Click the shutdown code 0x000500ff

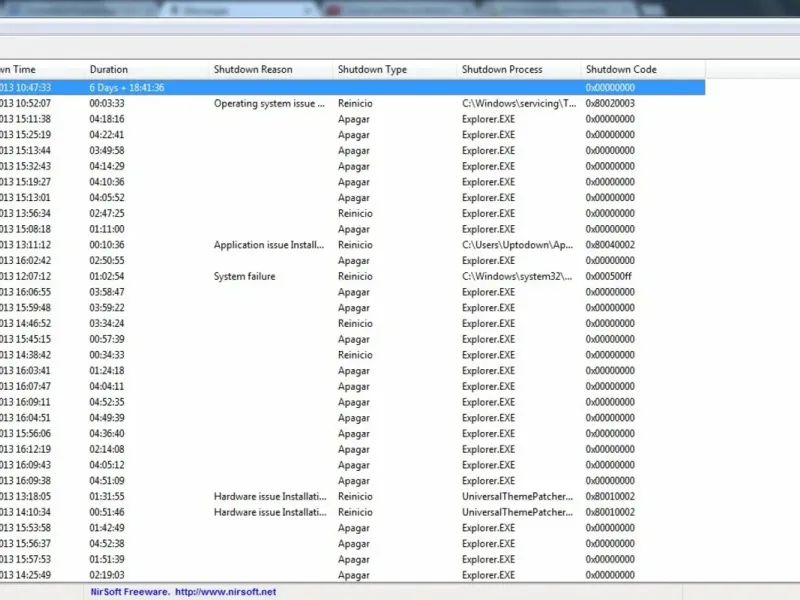pyautogui.click(x=609, y=277)
